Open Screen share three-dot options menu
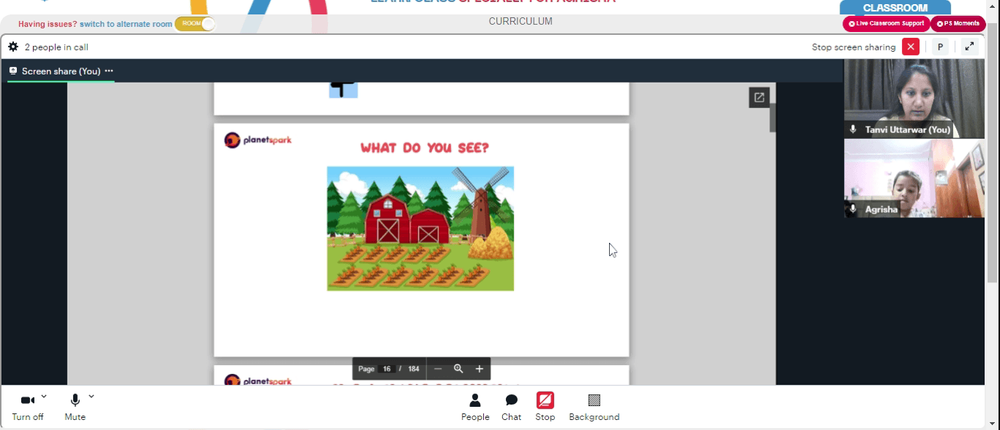The width and height of the screenshot is (1000, 430). [x=109, y=71]
